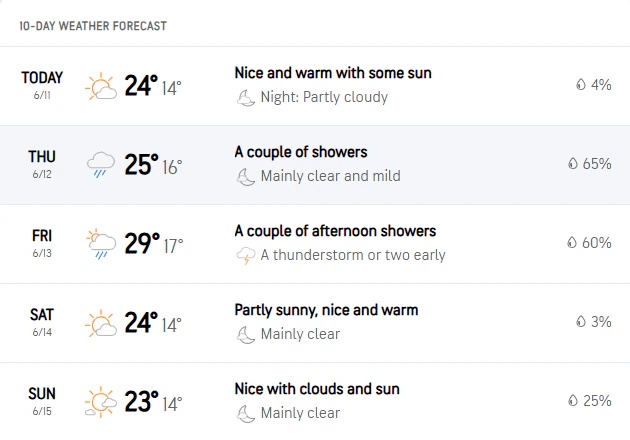Image resolution: width=630 pixels, height=440 pixels.
Task: Select the SUN 6/15 day label
Action: point(42,401)
